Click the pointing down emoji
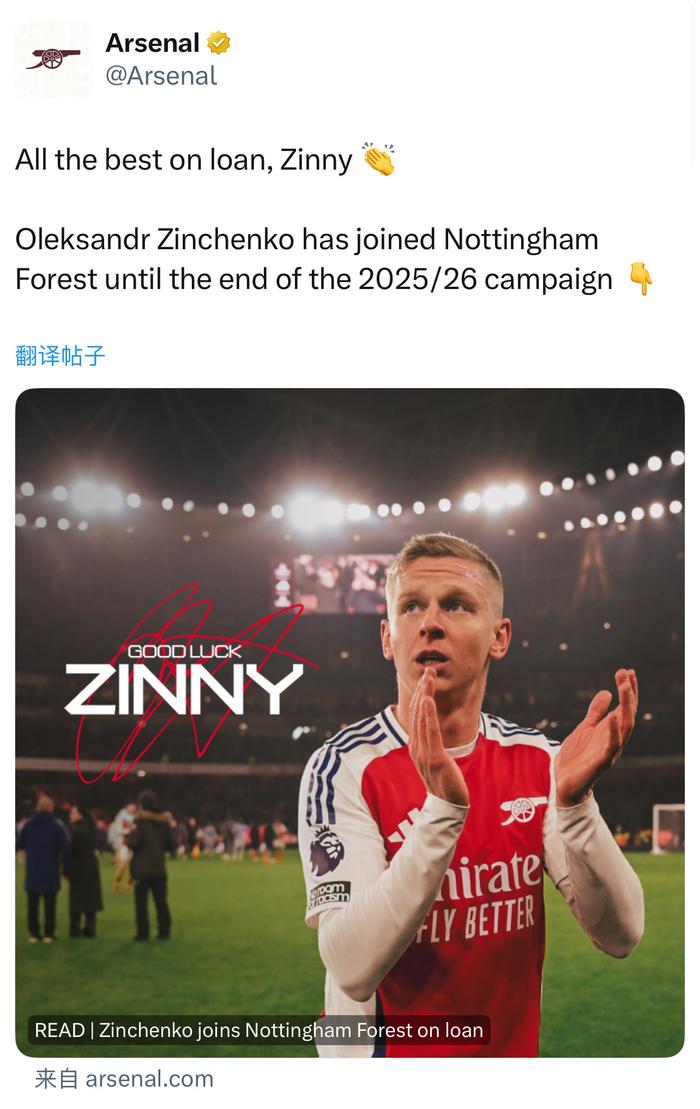The height and width of the screenshot is (1109, 700). (x=640, y=279)
